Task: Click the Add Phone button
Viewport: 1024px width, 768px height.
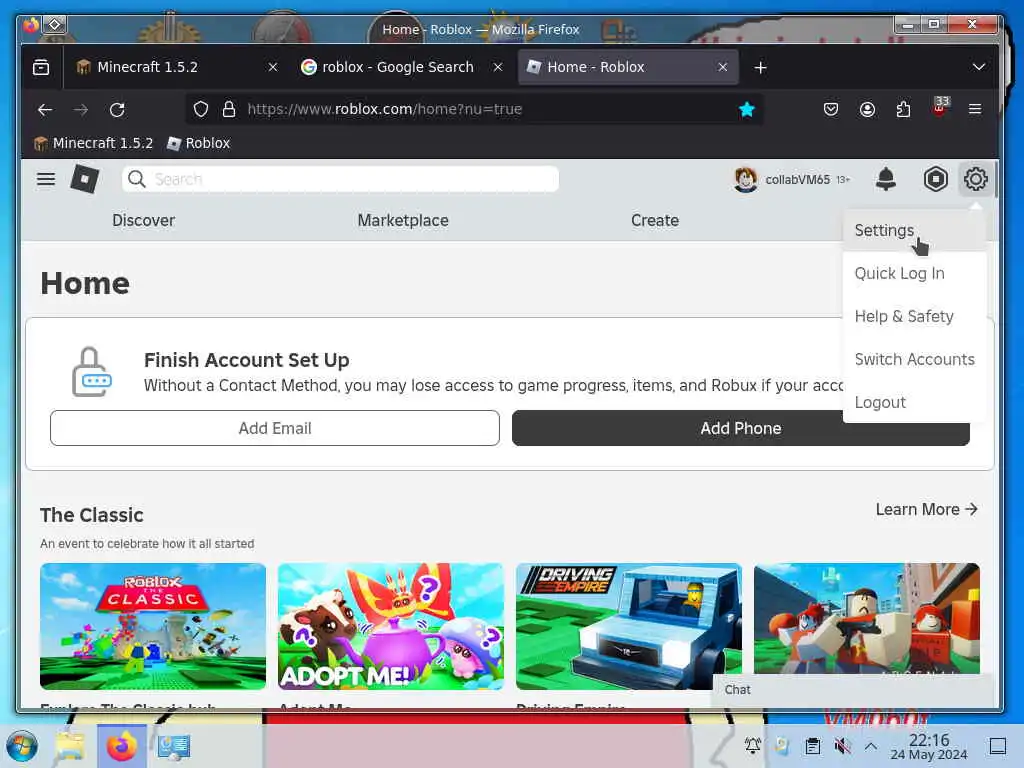Action: [x=741, y=428]
